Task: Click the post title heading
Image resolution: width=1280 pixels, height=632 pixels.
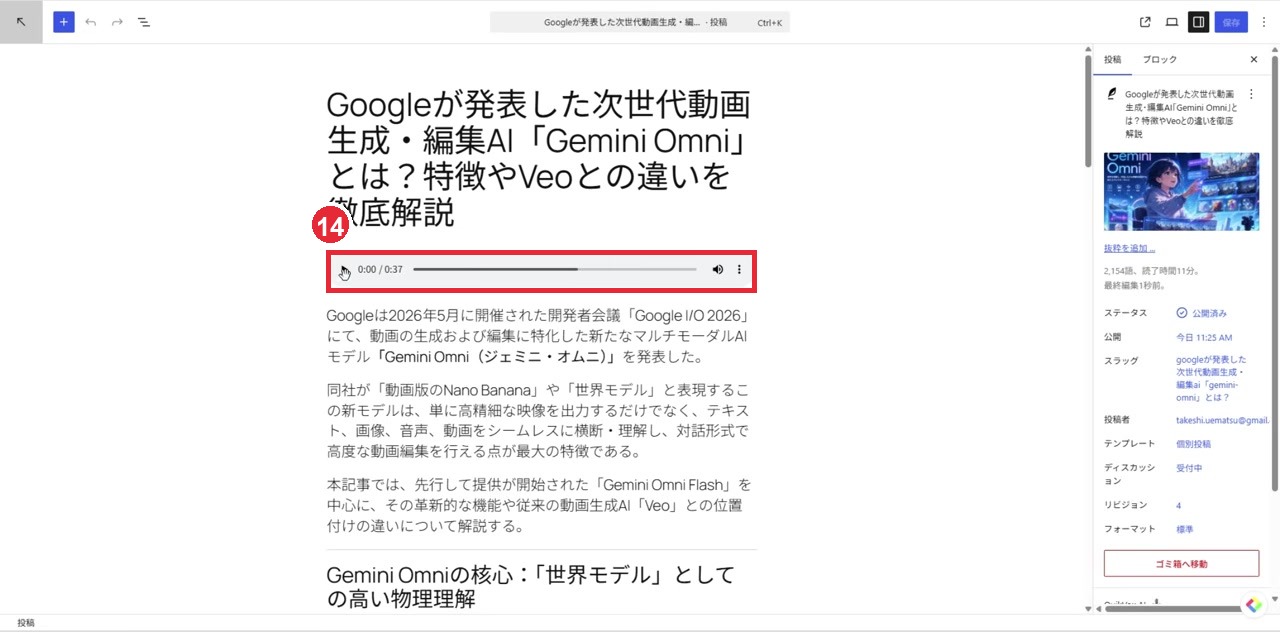Action: tap(539, 158)
